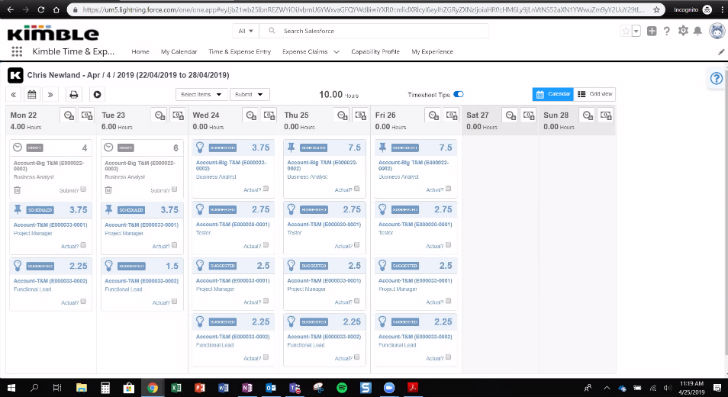The width and height of the screenshot is (728, 397).
Task: Select the Calendar view button
Action: coord(553,94)
